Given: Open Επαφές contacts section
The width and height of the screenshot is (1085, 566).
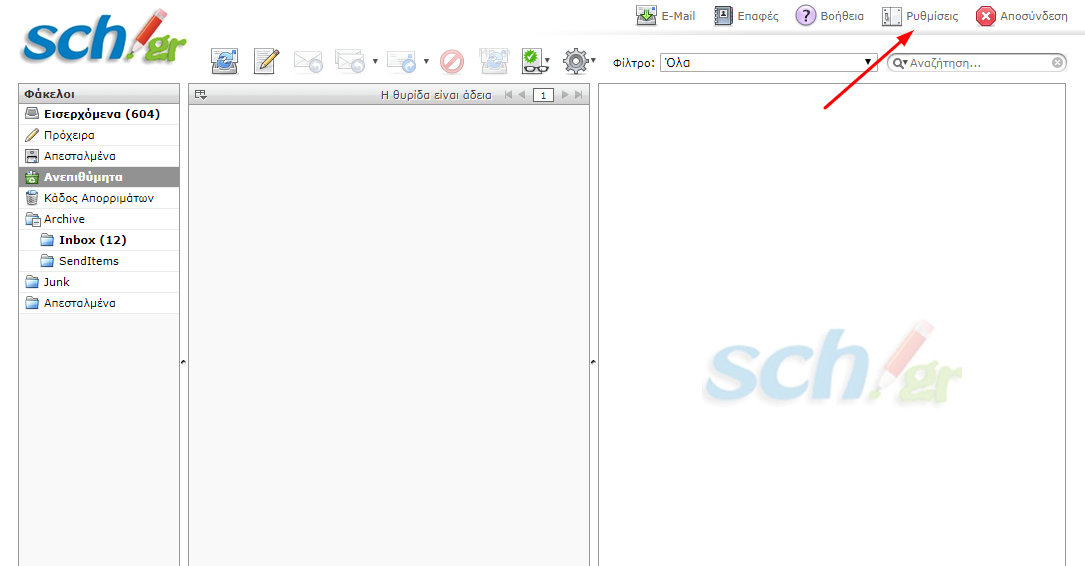Looking at the screenshot, I should 747,16.
